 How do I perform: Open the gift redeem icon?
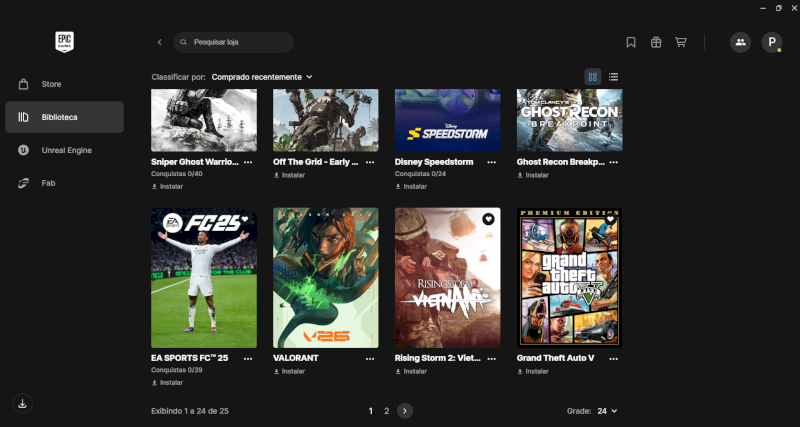[x=656, y=42]
